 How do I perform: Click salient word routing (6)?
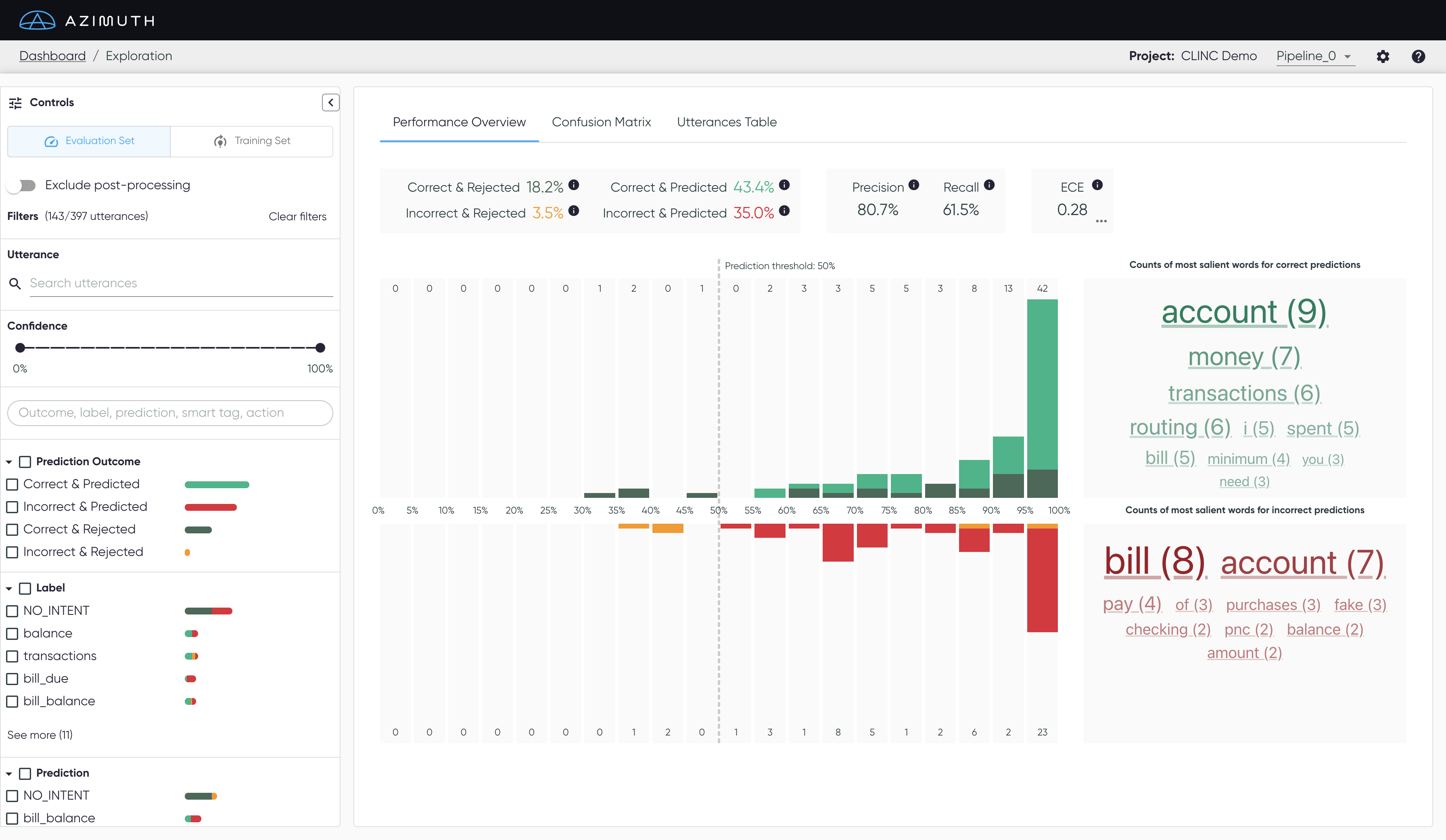tap(1180, 427)
